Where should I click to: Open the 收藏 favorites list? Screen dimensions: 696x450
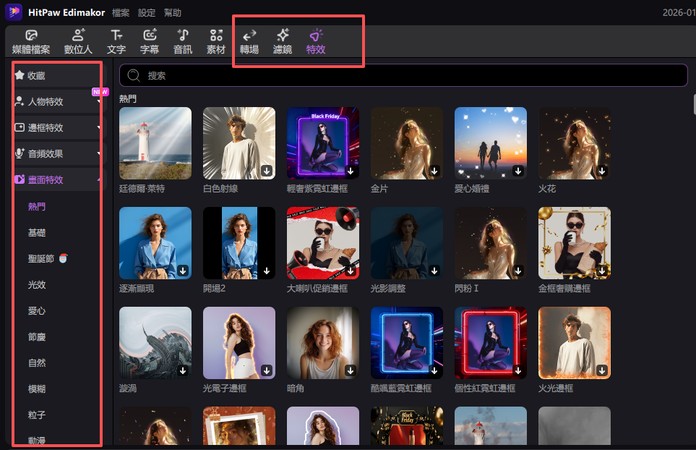(36, 75)
